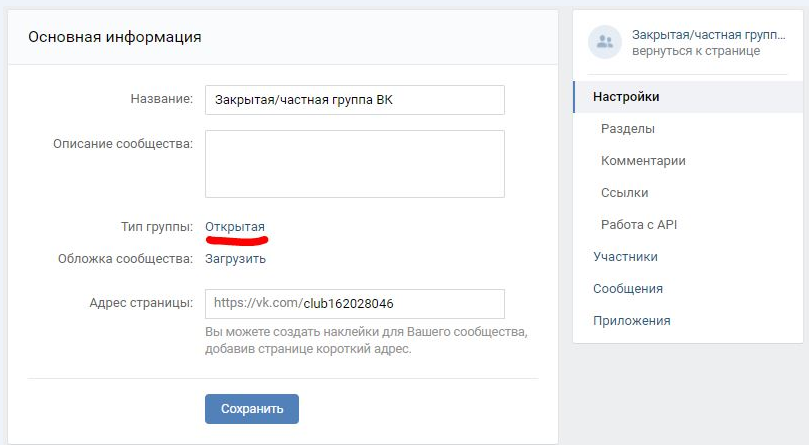Open the 'Открытая' group type dropdown

[x=235, y=227]
